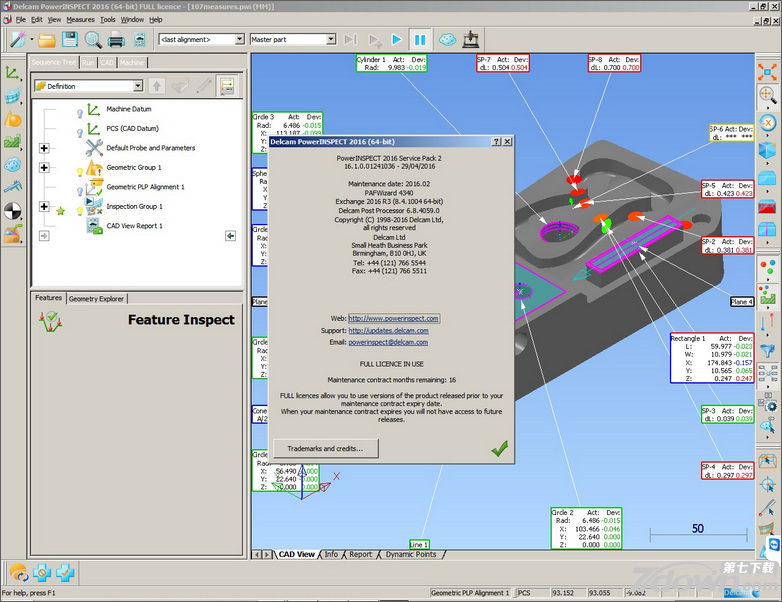
Task: Click the point cloud icon in left sidebar
Action: point(12,165)
